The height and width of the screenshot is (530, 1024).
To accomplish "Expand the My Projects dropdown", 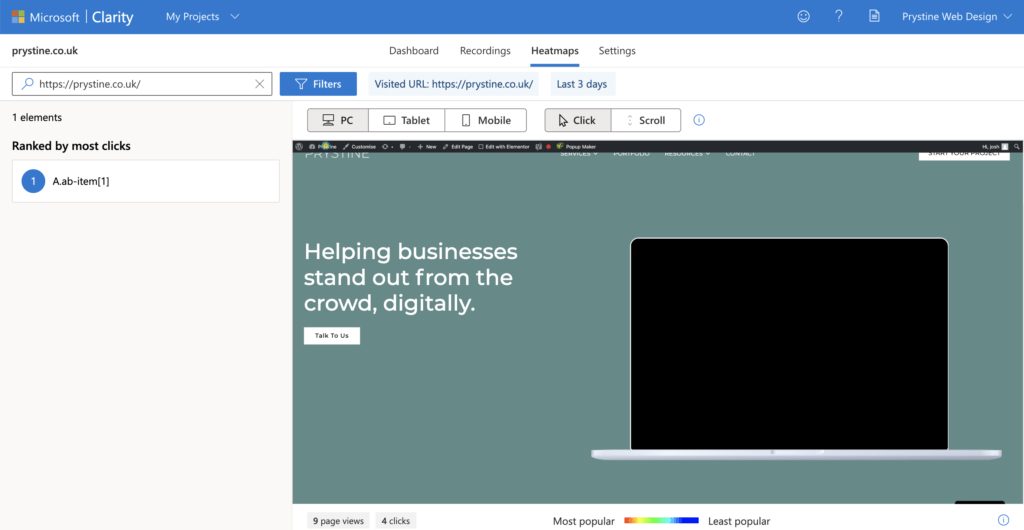I will pos(202,16).
